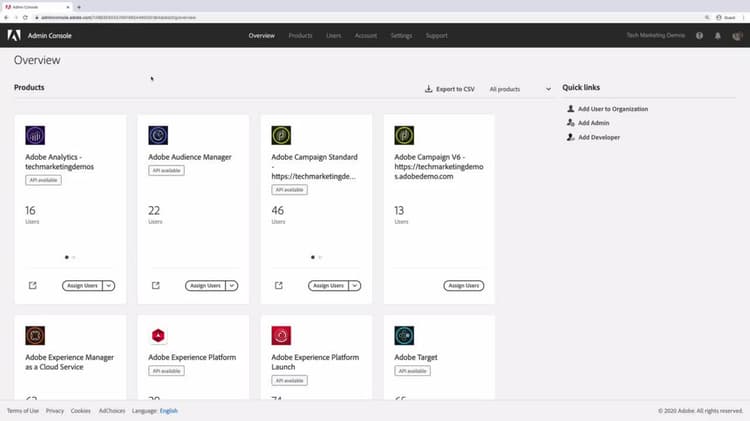Switch to the Support tab
Image resolution: width=750 pixels, height=421 pixels.
point(437,35)
